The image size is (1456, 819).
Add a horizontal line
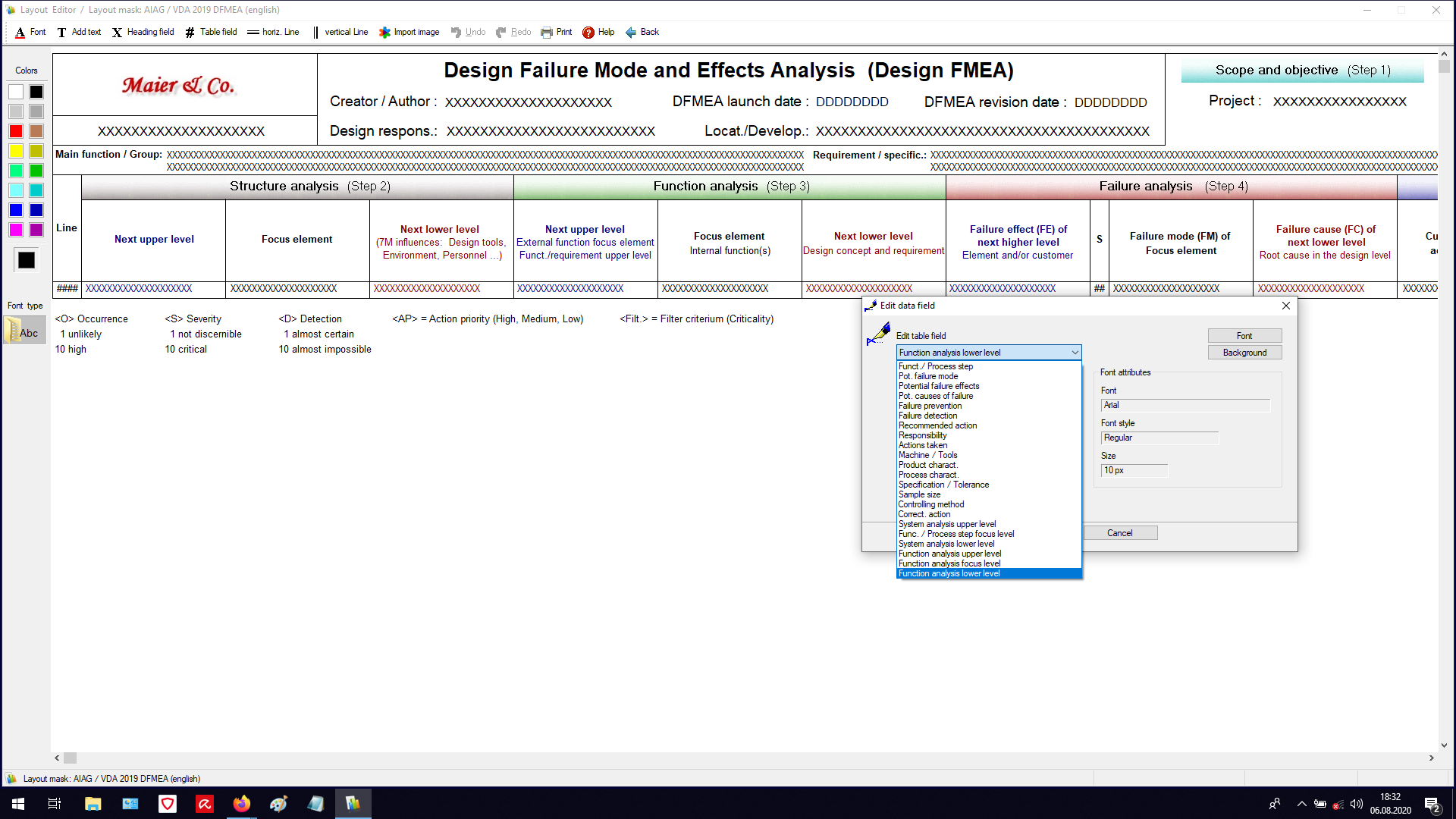click(273, 33)
